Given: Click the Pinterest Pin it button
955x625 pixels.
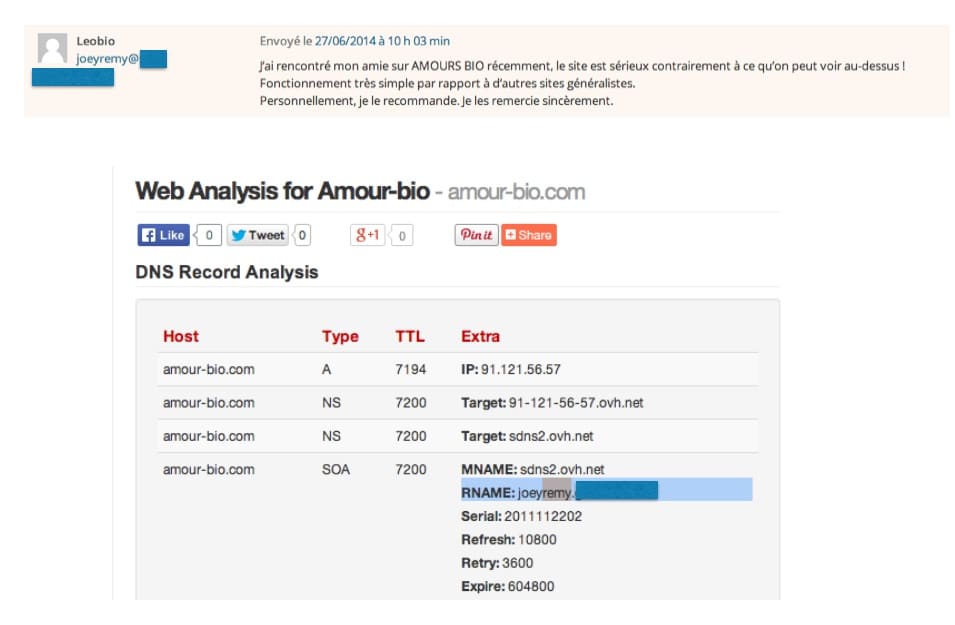Looking at the screenshot, I should 476,235.
